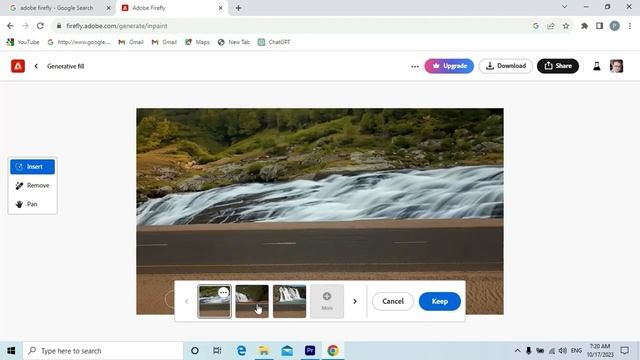Go back from Generative fill

(x=36, y=66)
